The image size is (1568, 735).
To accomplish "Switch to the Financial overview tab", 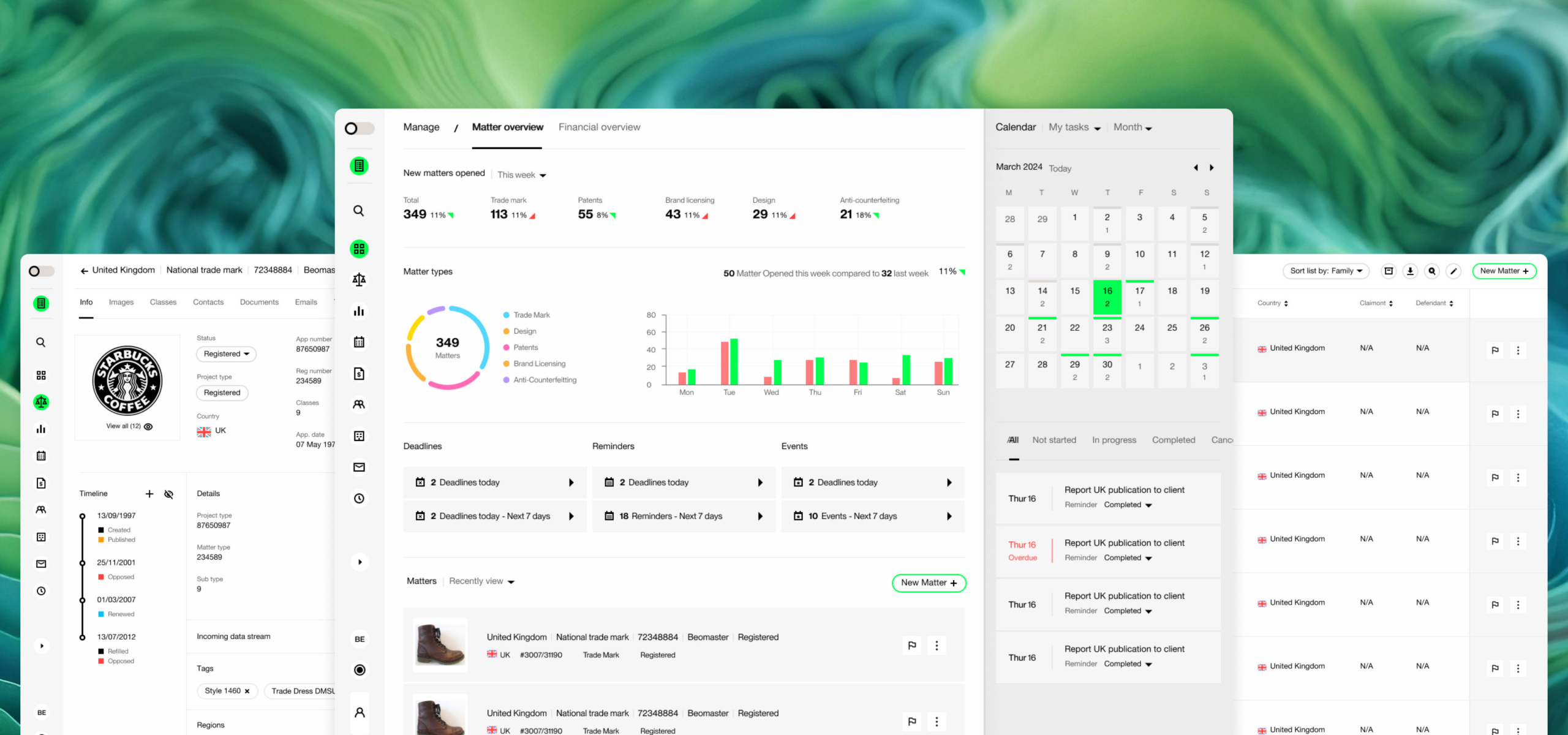I will pyautogui.click(x=599, y=127).
